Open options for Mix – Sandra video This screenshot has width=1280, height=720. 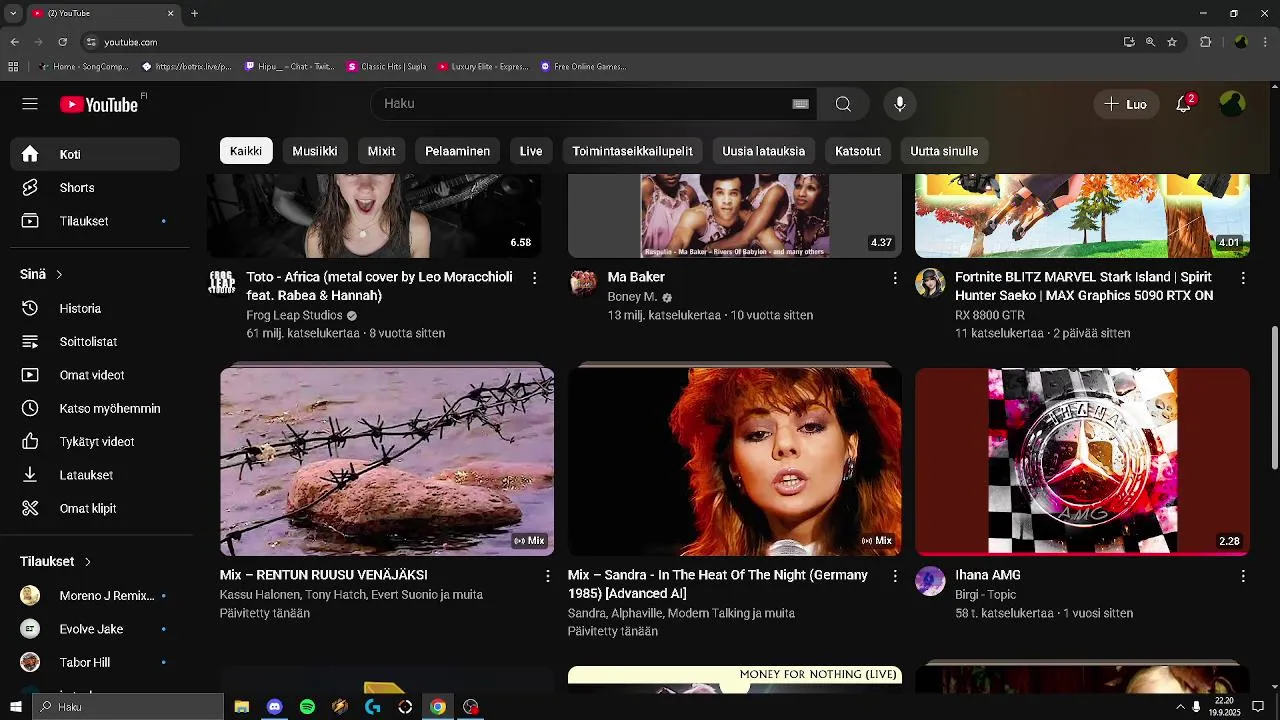click(895, 576)
